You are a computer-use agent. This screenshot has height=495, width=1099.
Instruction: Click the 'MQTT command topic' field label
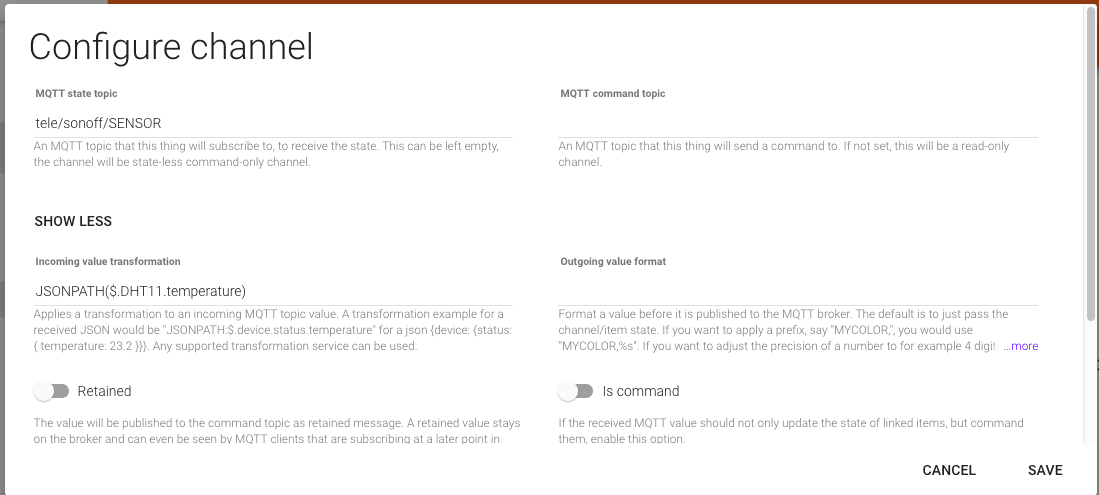[x=612, y=94]
